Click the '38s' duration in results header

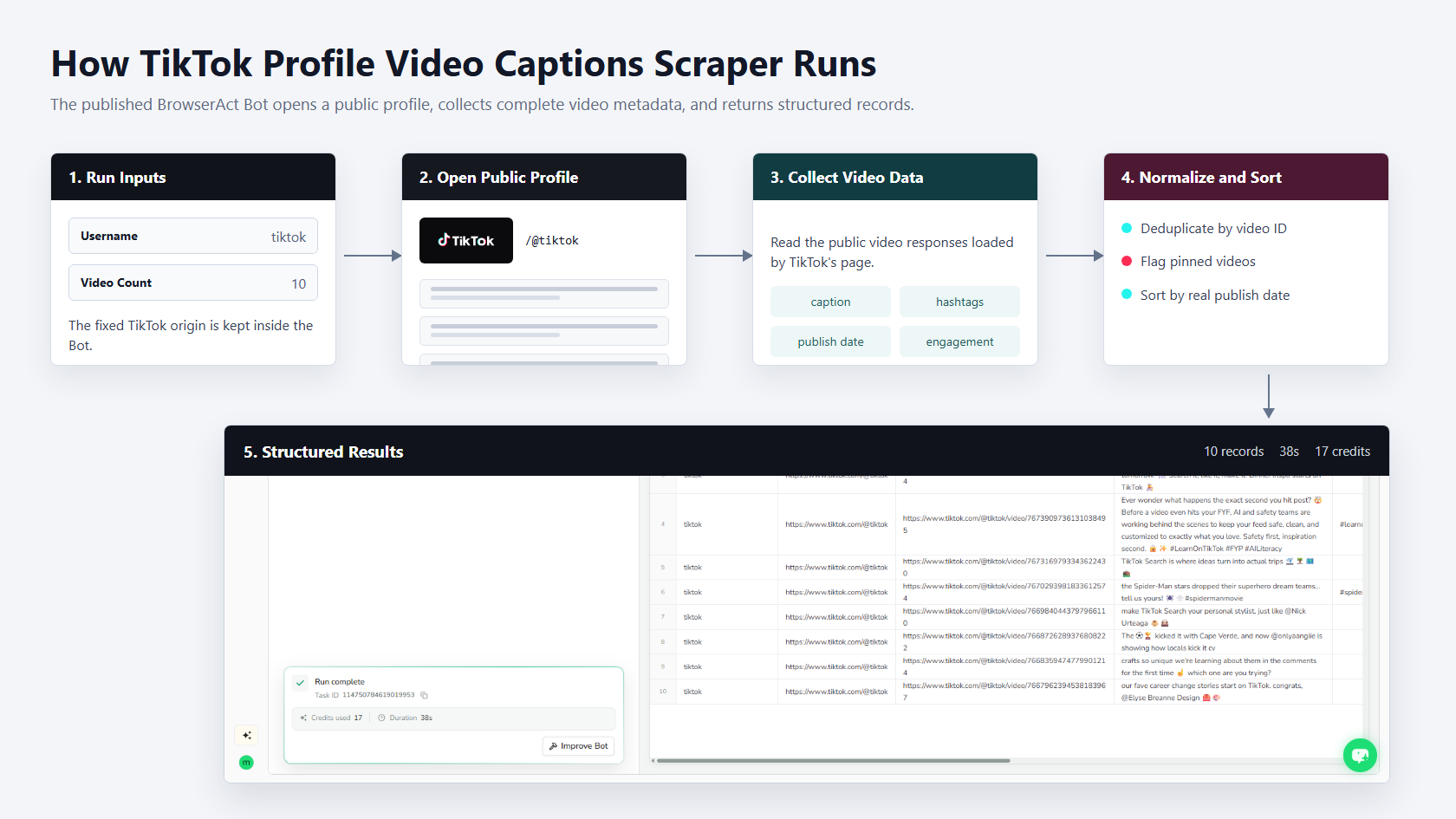1289,452
